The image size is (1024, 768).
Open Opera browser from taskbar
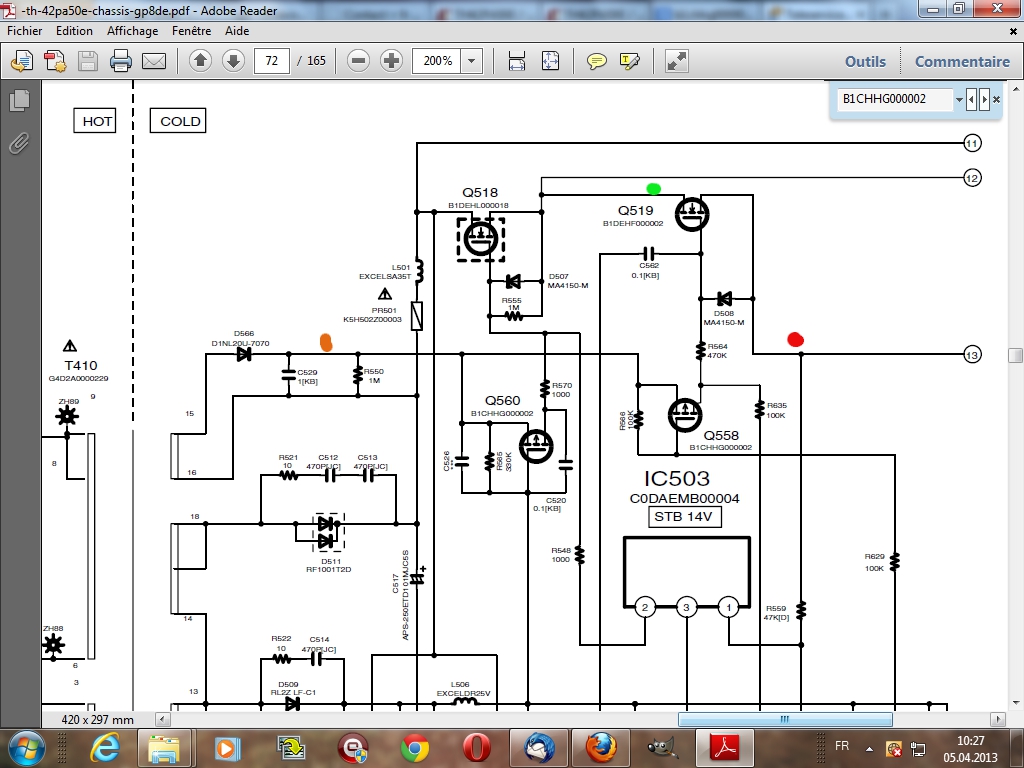tap(477, 748)
